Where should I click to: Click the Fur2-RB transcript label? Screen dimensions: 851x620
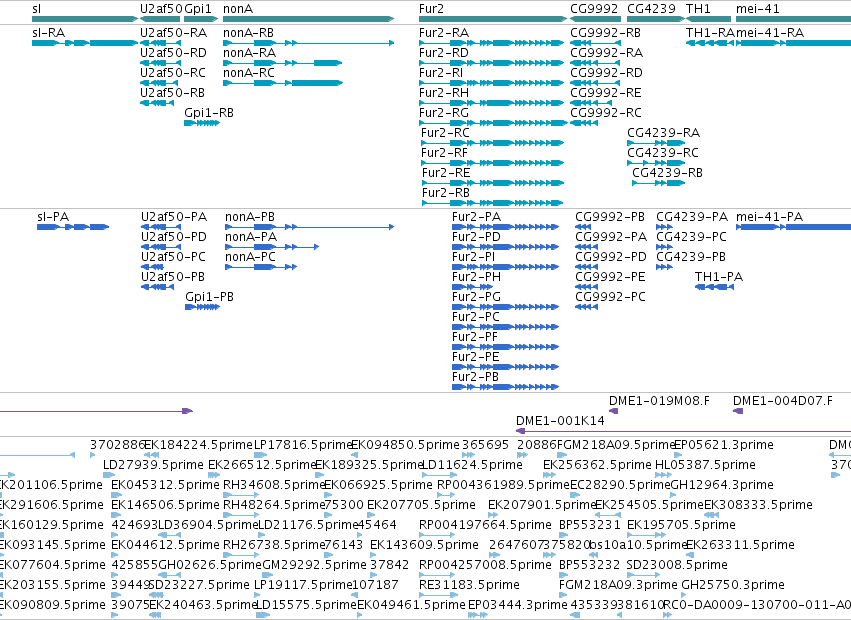click(446, 193)
